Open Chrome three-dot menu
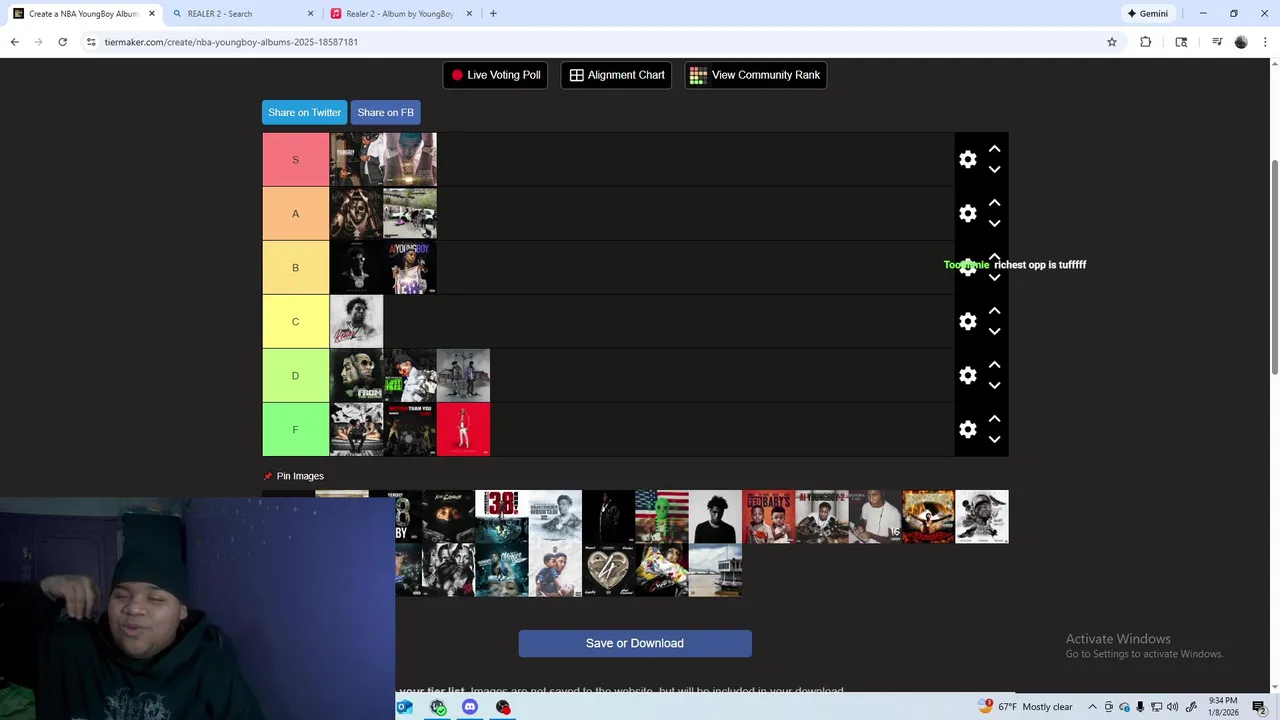 [1264, 42]
